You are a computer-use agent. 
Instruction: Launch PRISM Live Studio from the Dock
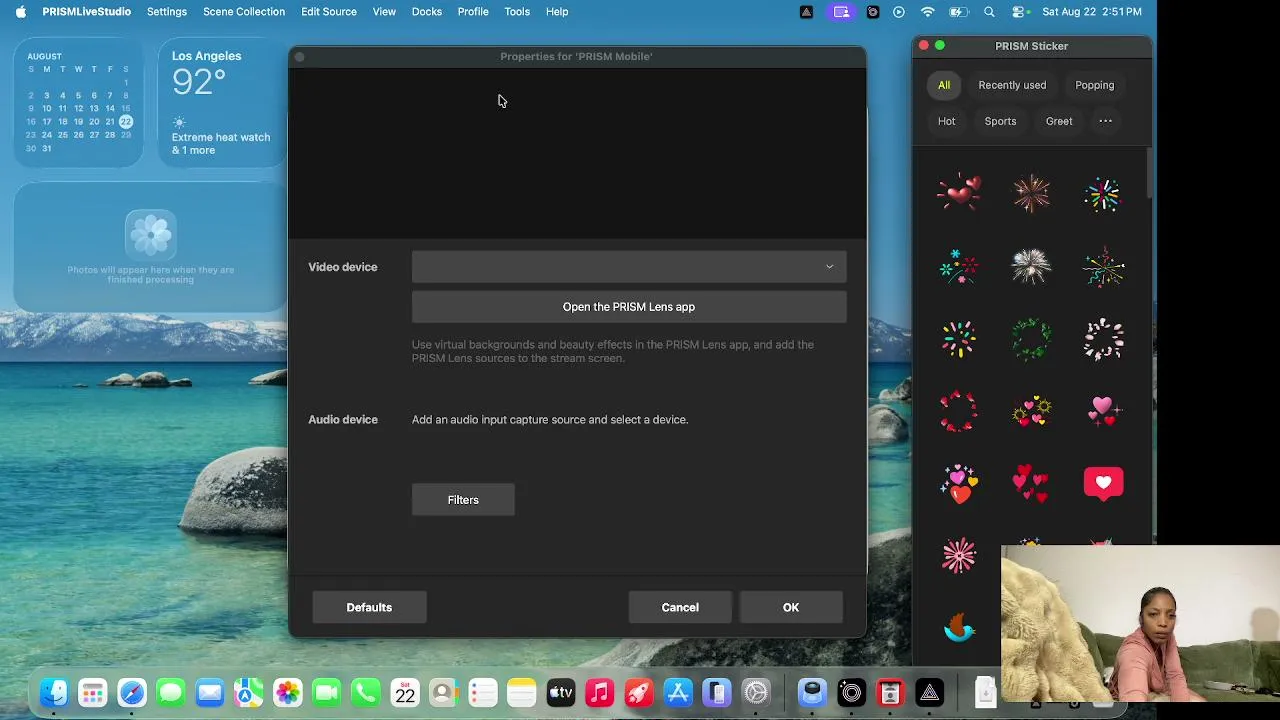(930, 692)
